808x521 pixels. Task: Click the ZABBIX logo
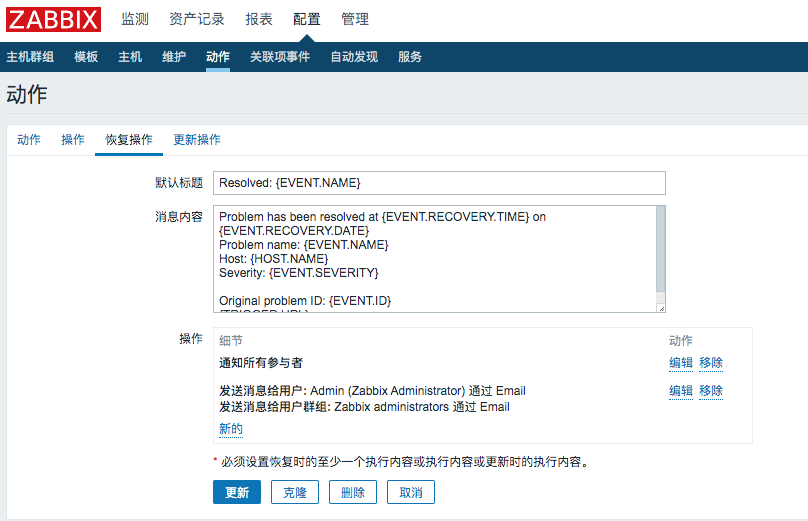[x=54, y=20]
